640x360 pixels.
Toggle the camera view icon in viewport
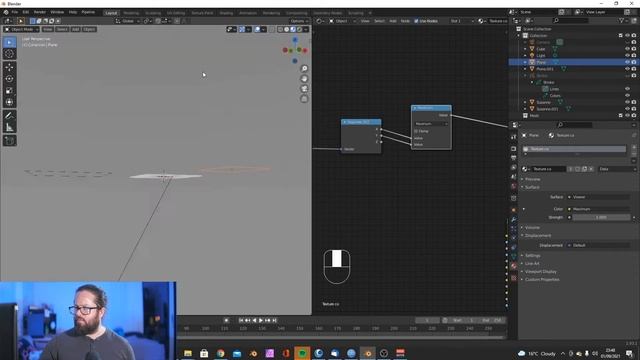(x=304, y=89)
